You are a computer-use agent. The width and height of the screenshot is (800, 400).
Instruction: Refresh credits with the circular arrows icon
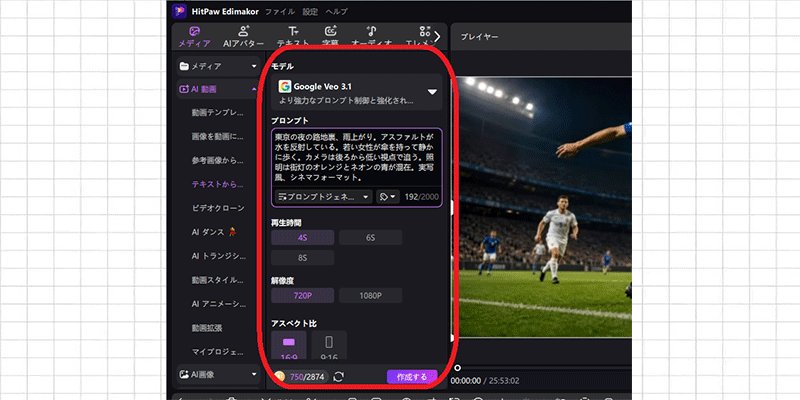point(338,377)
